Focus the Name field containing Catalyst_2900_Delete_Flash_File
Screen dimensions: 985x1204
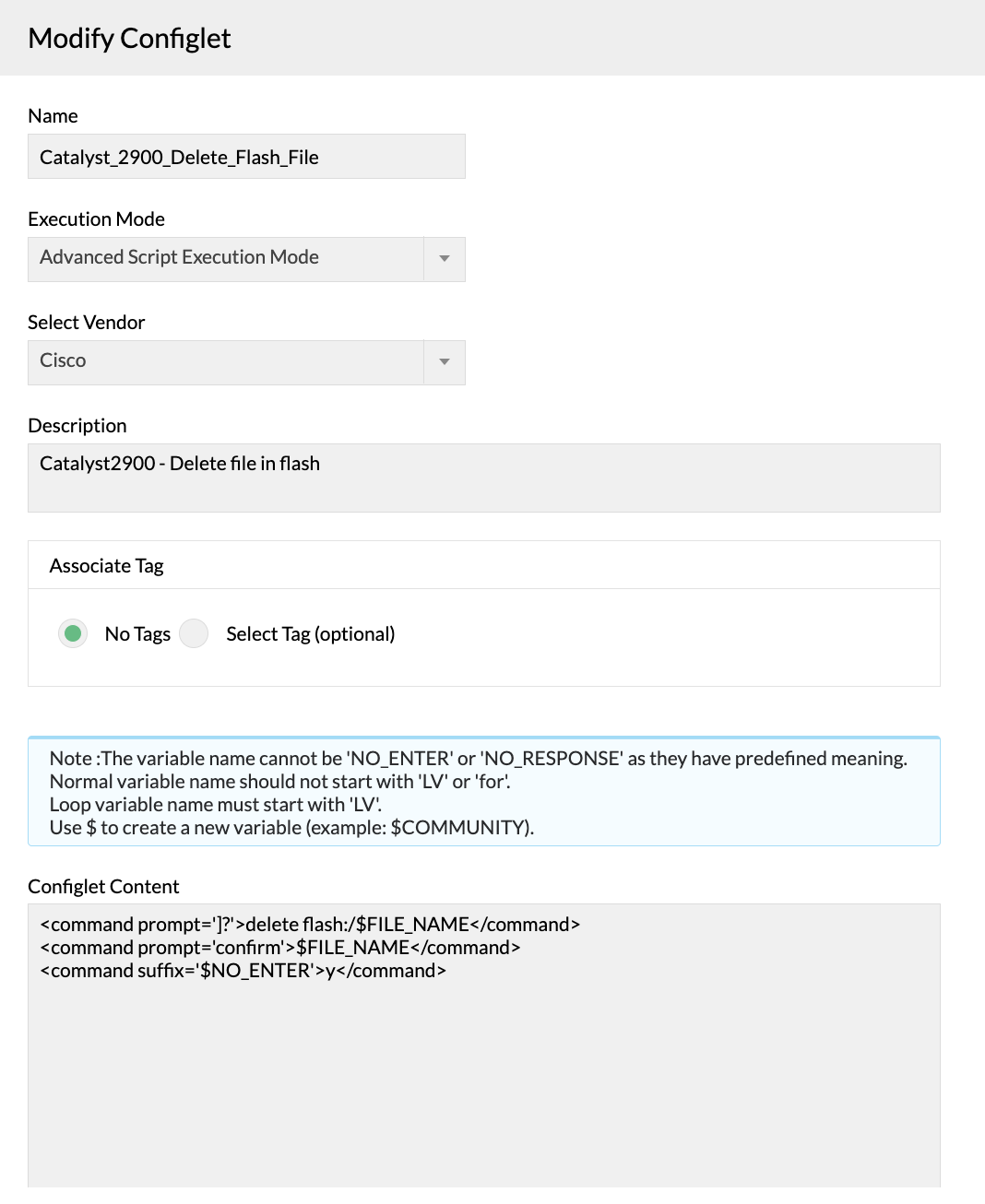(246, 158)
